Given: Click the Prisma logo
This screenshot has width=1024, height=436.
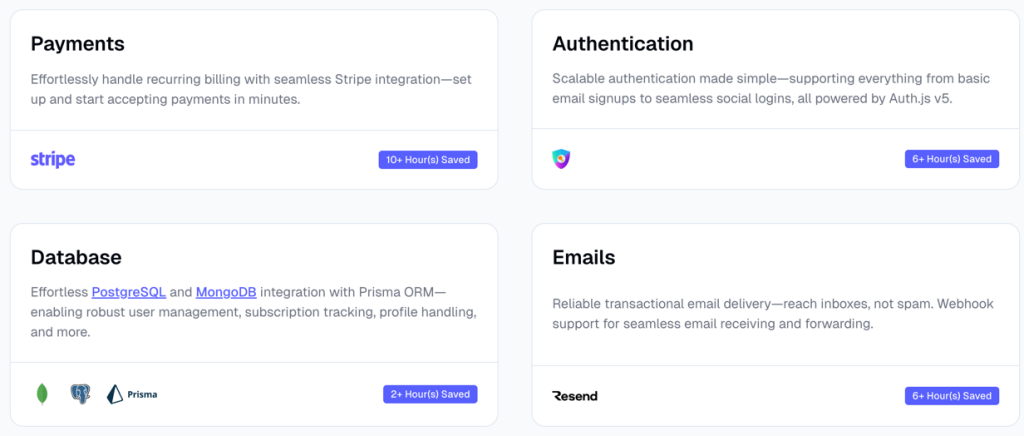Looking at the screenshot, I should [131, 394].
